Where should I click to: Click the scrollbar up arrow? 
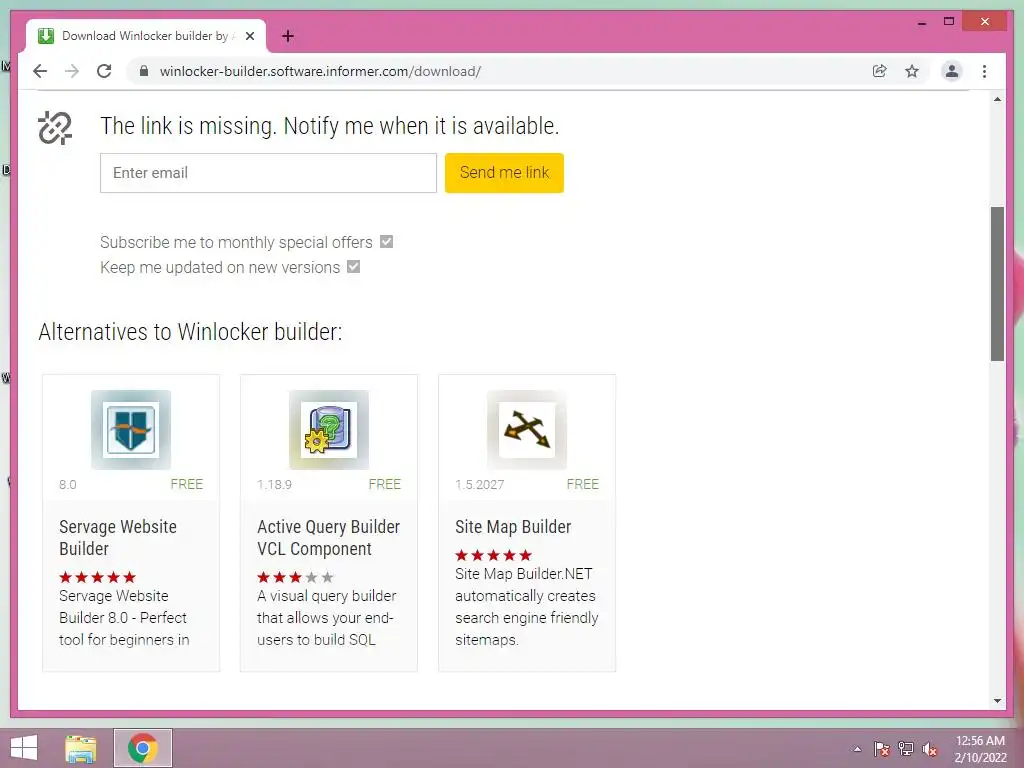tap(997, 99)
